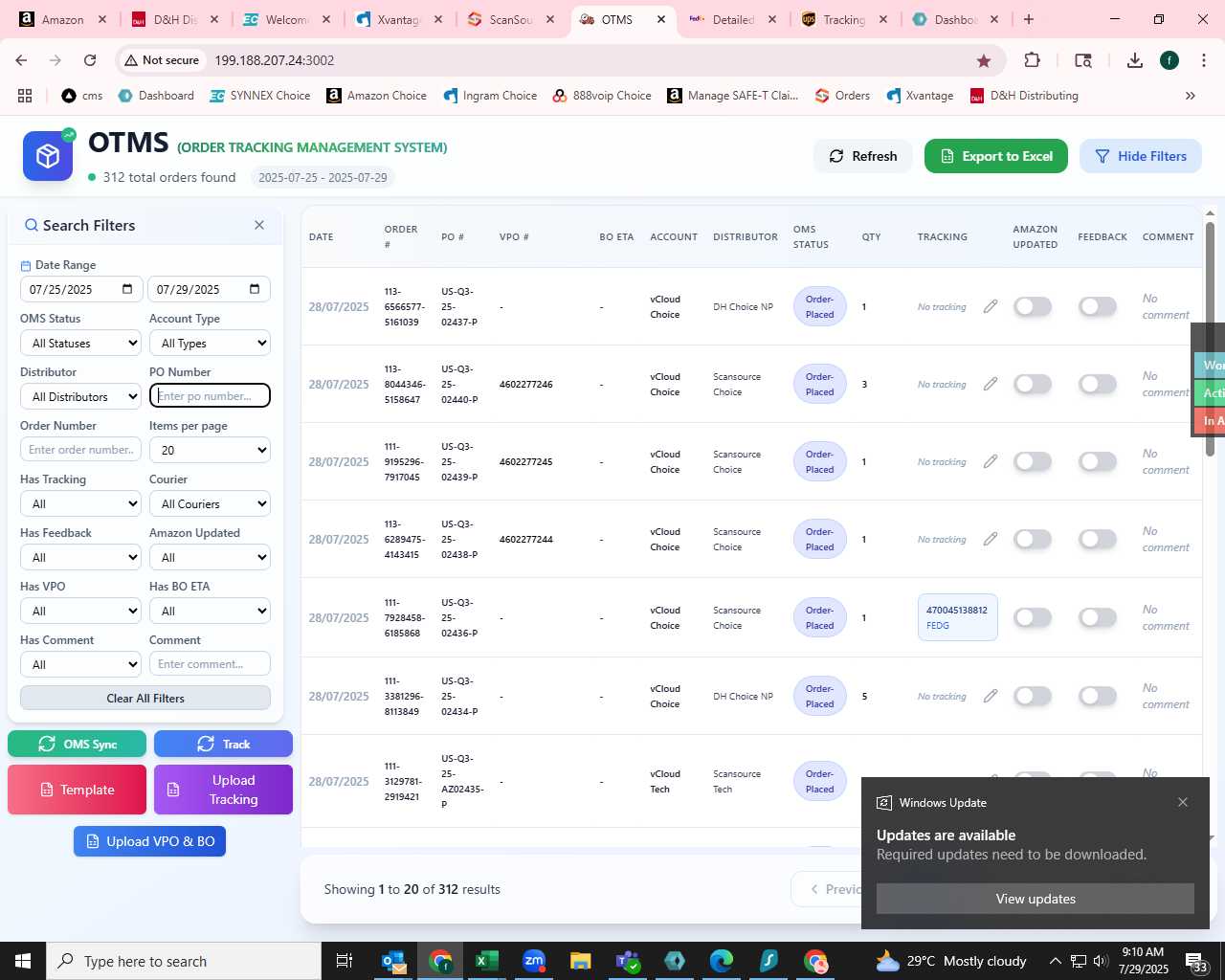1225x980 pixels.
Task: Open the Has VPO dropdown
Action: [81, 611]
